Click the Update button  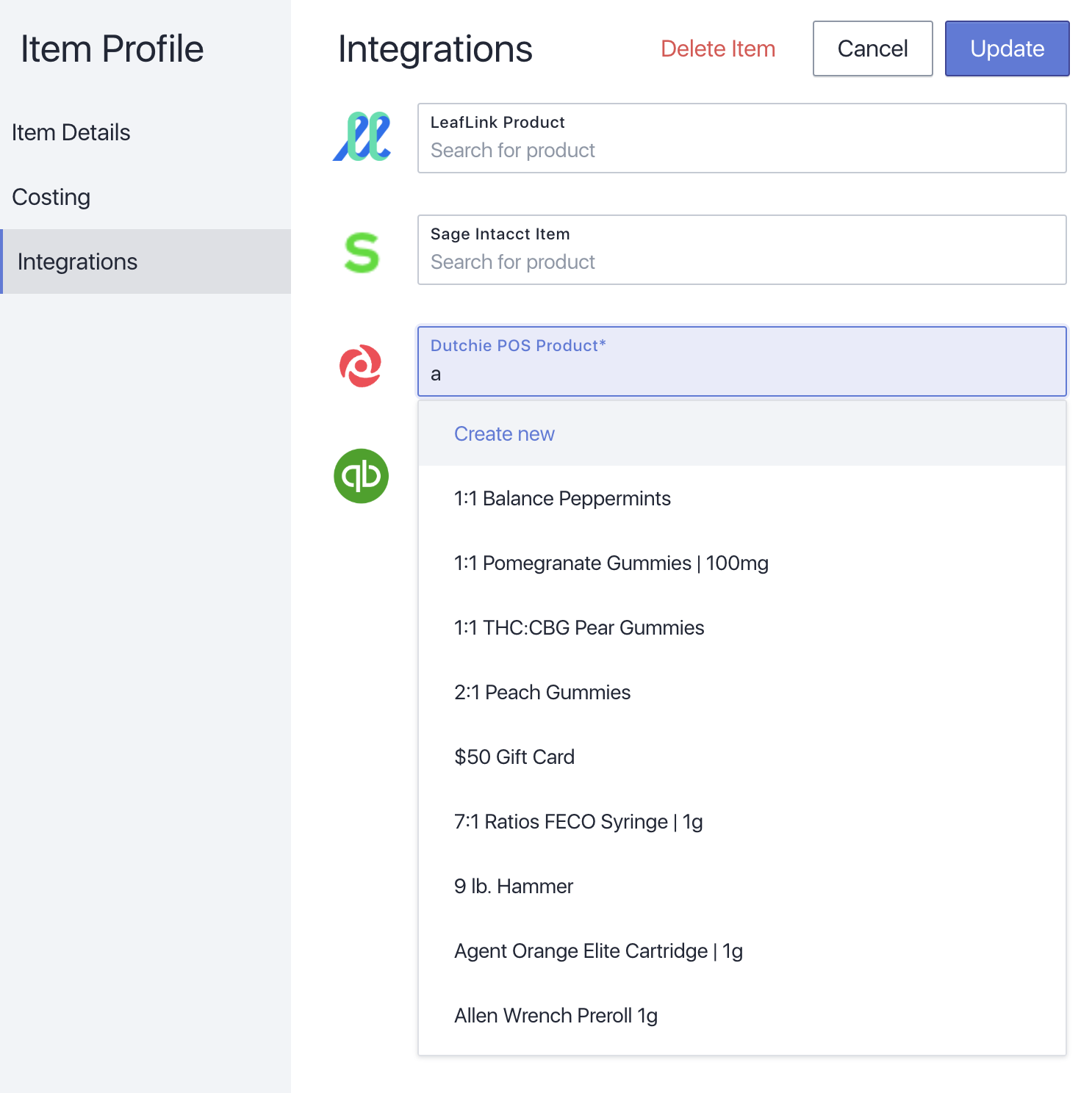(1007, 48)
